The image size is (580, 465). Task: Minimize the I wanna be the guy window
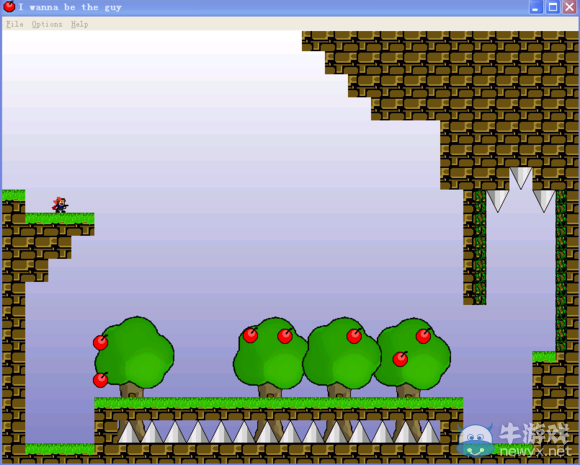coord(536,7)
